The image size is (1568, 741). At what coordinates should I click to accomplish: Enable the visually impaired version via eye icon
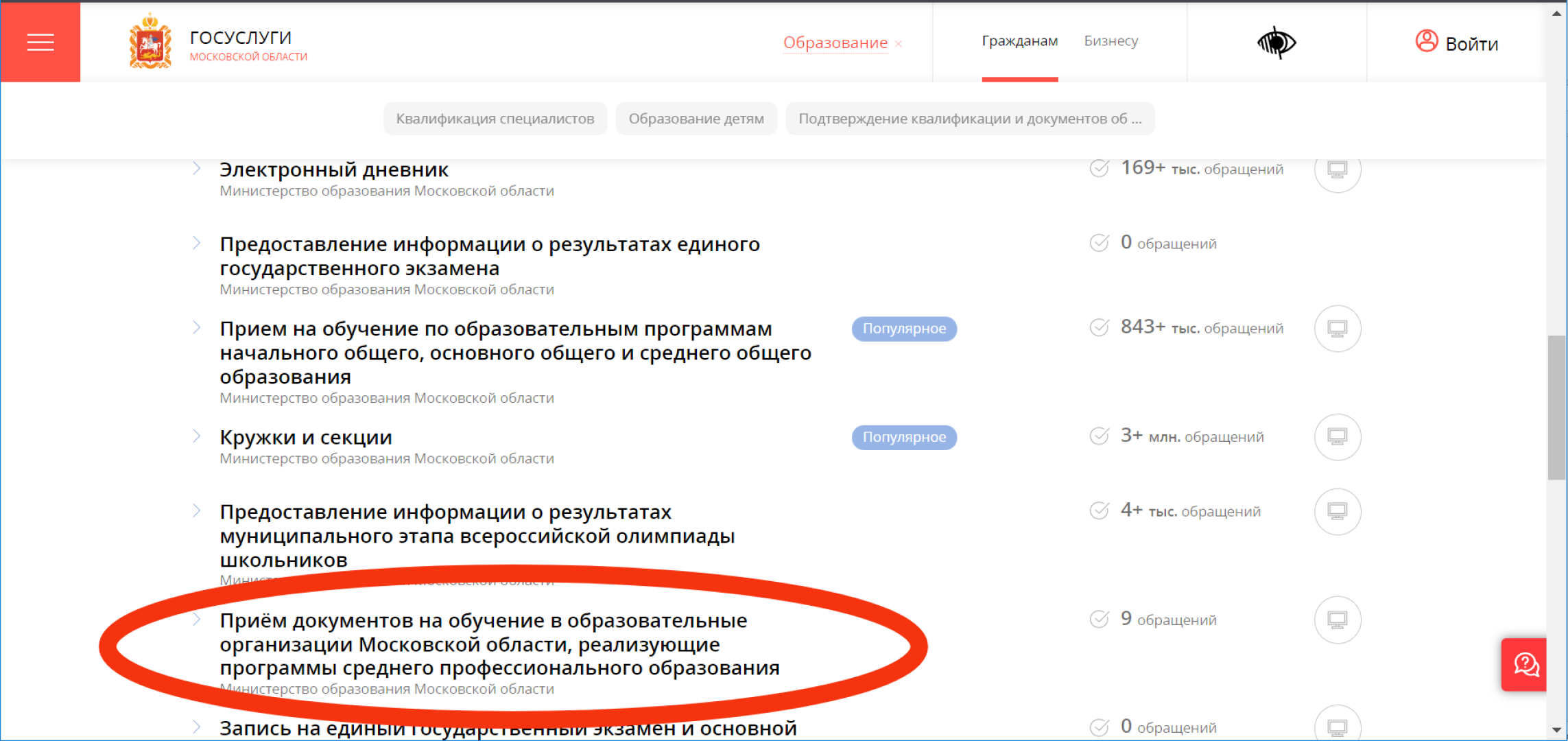point(1277,42)
